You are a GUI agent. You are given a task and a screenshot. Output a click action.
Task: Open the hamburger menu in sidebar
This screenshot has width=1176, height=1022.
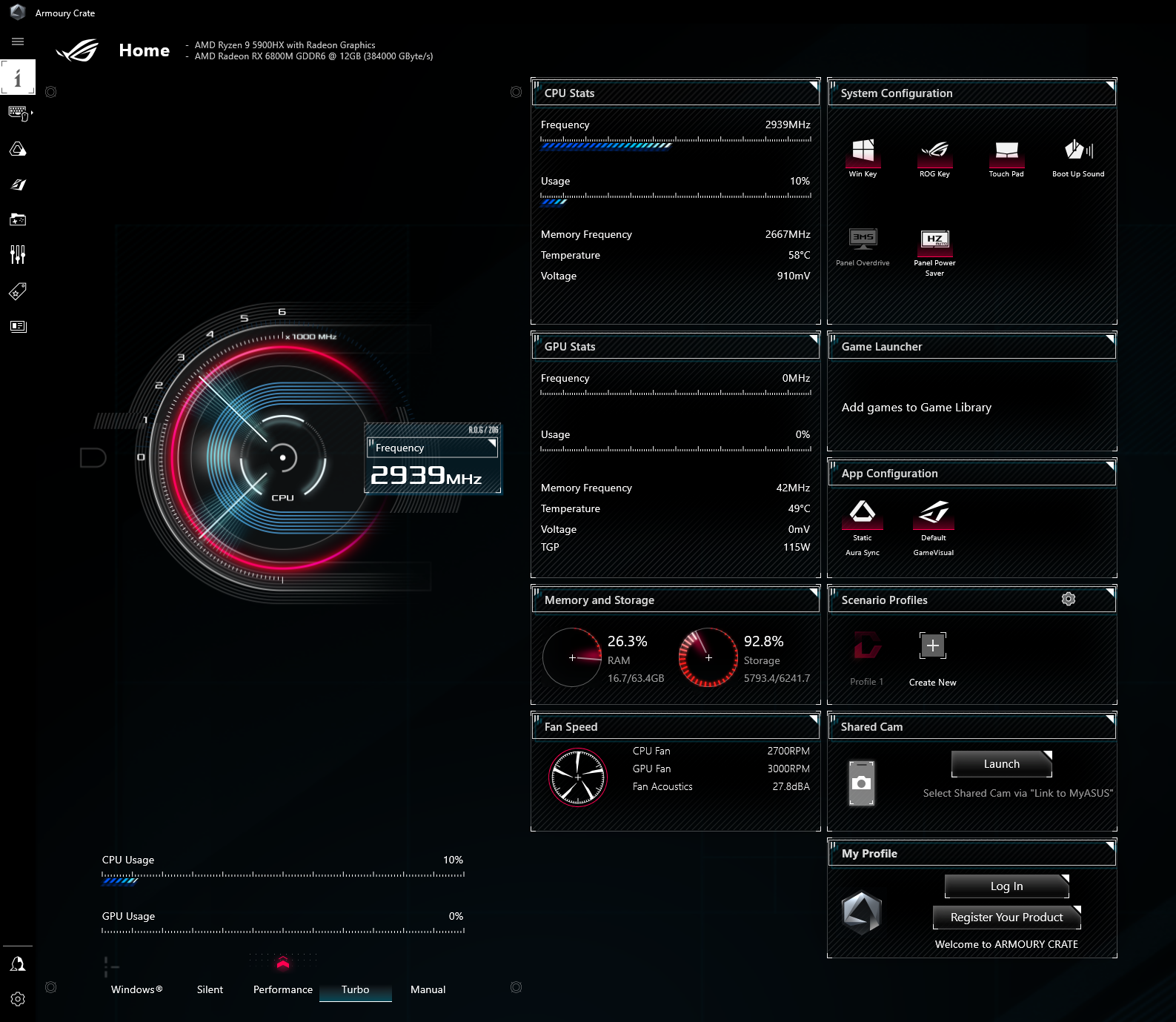[18, 42]
